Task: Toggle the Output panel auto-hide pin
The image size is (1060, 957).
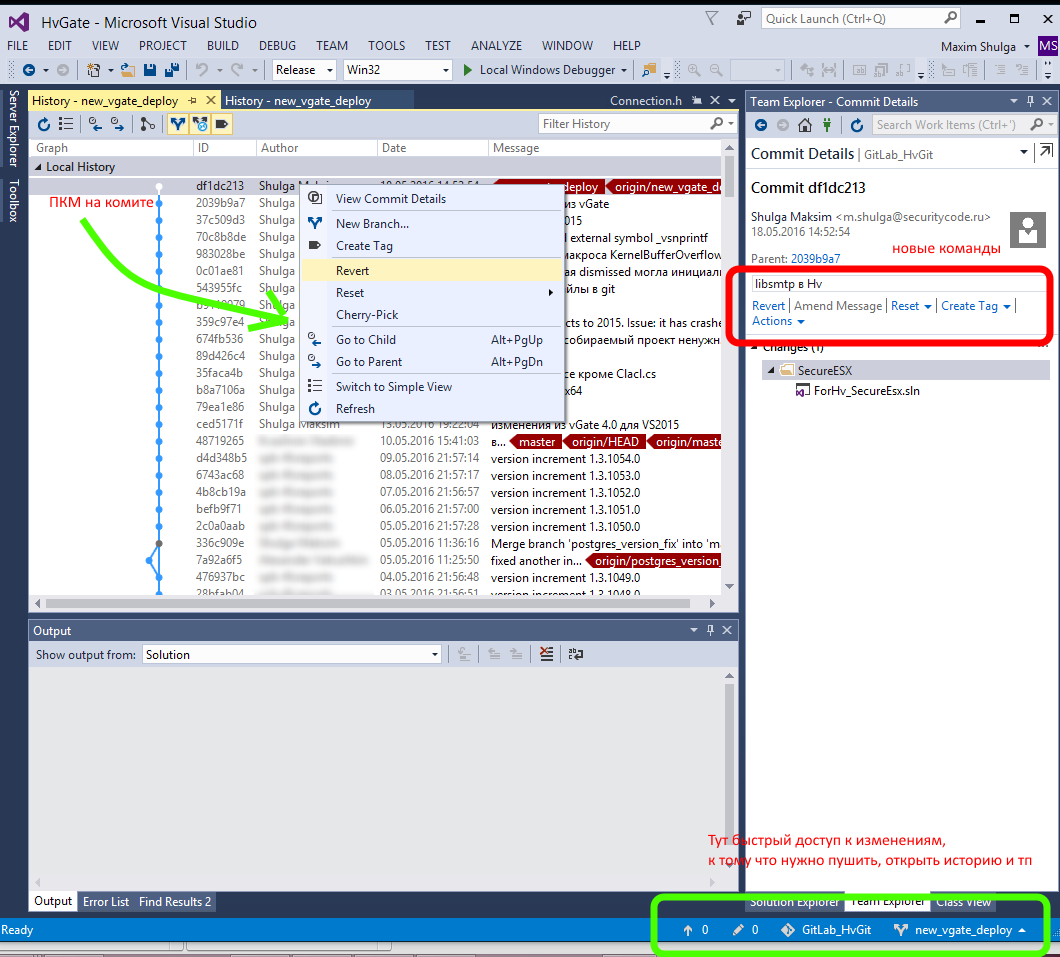Action: pyautogui.click(x=710, y=630)
